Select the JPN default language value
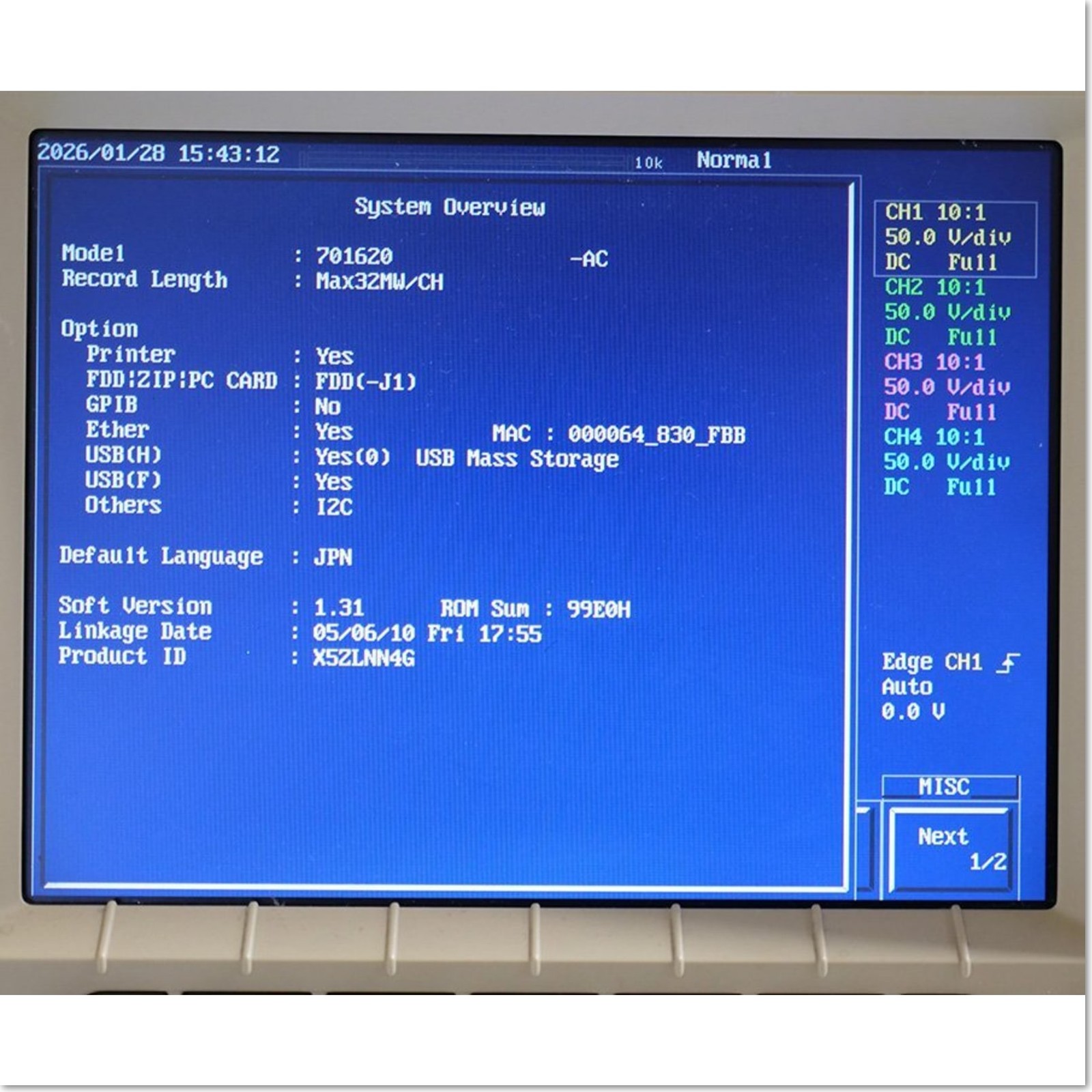The height and width of the screenshot is (1092, 1092). (x=332, y=558)
